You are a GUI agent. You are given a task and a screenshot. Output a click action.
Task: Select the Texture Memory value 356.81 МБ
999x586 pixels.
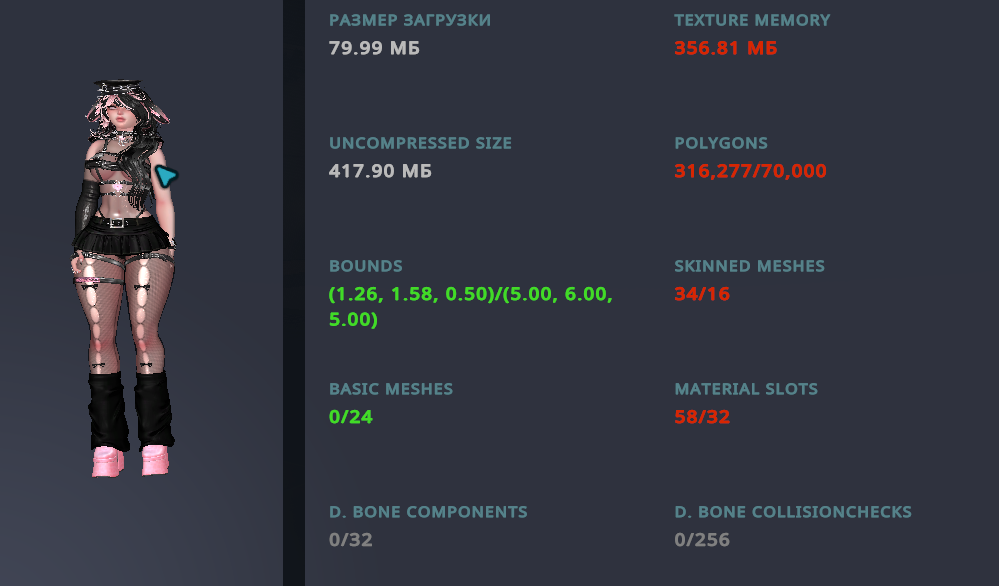pos(725,48)
